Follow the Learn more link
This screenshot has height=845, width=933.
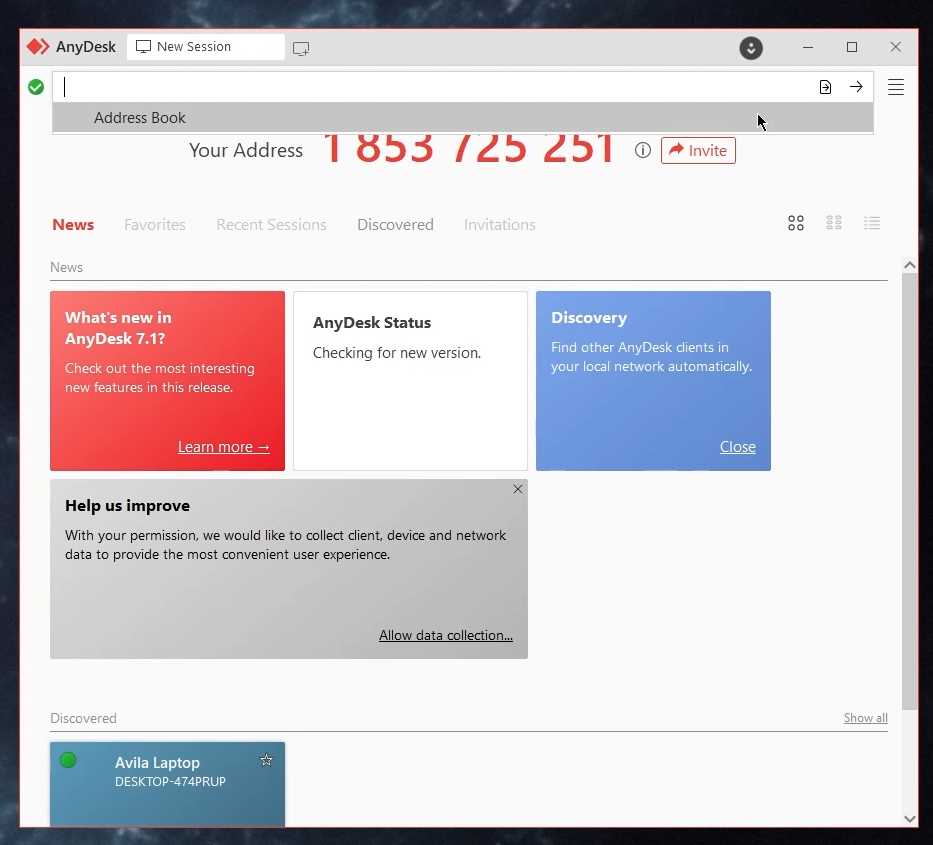[x=224, y=447]
